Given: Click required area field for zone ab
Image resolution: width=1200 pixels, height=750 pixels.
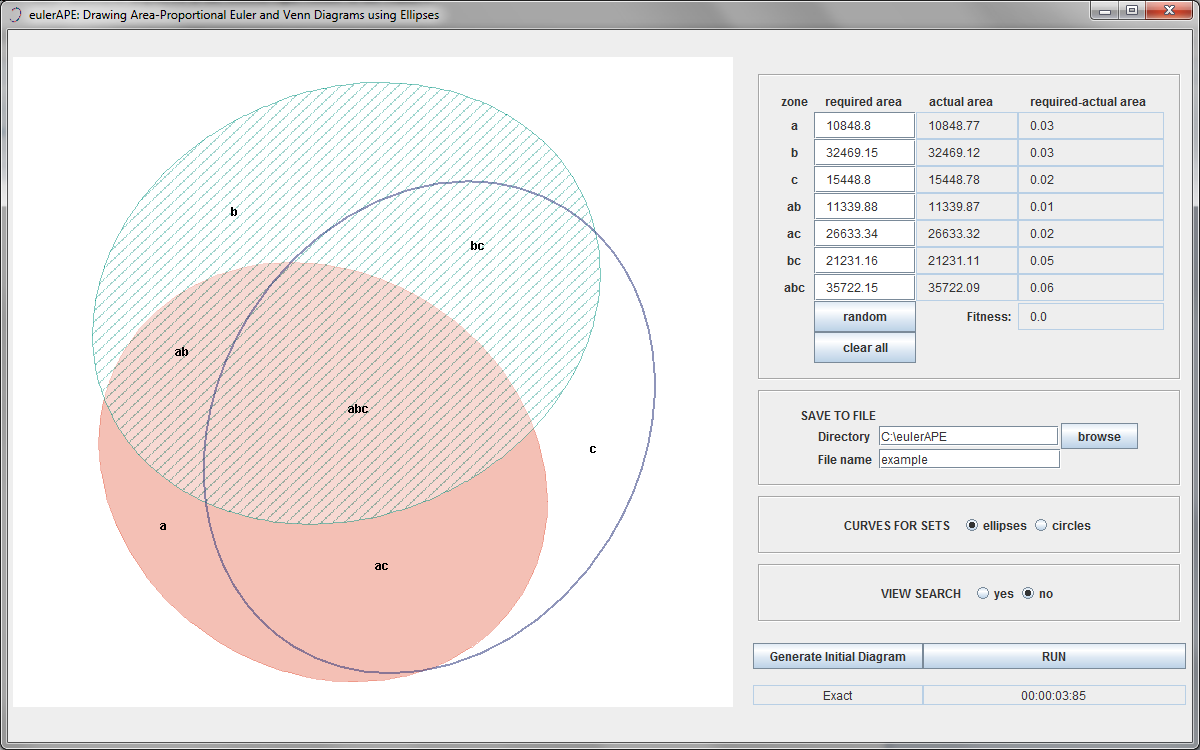Looking at the screenshot, I should click(865, 206).
